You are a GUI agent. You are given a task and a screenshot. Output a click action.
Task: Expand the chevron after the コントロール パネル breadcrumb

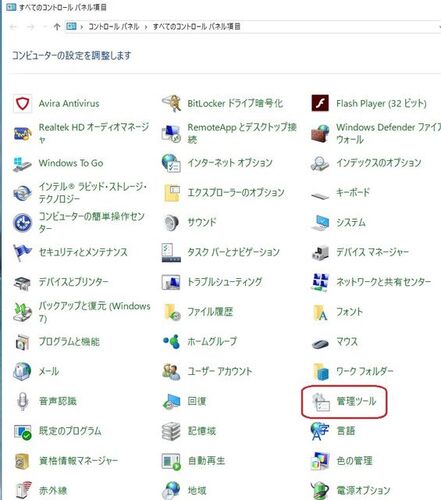point(146,27)
